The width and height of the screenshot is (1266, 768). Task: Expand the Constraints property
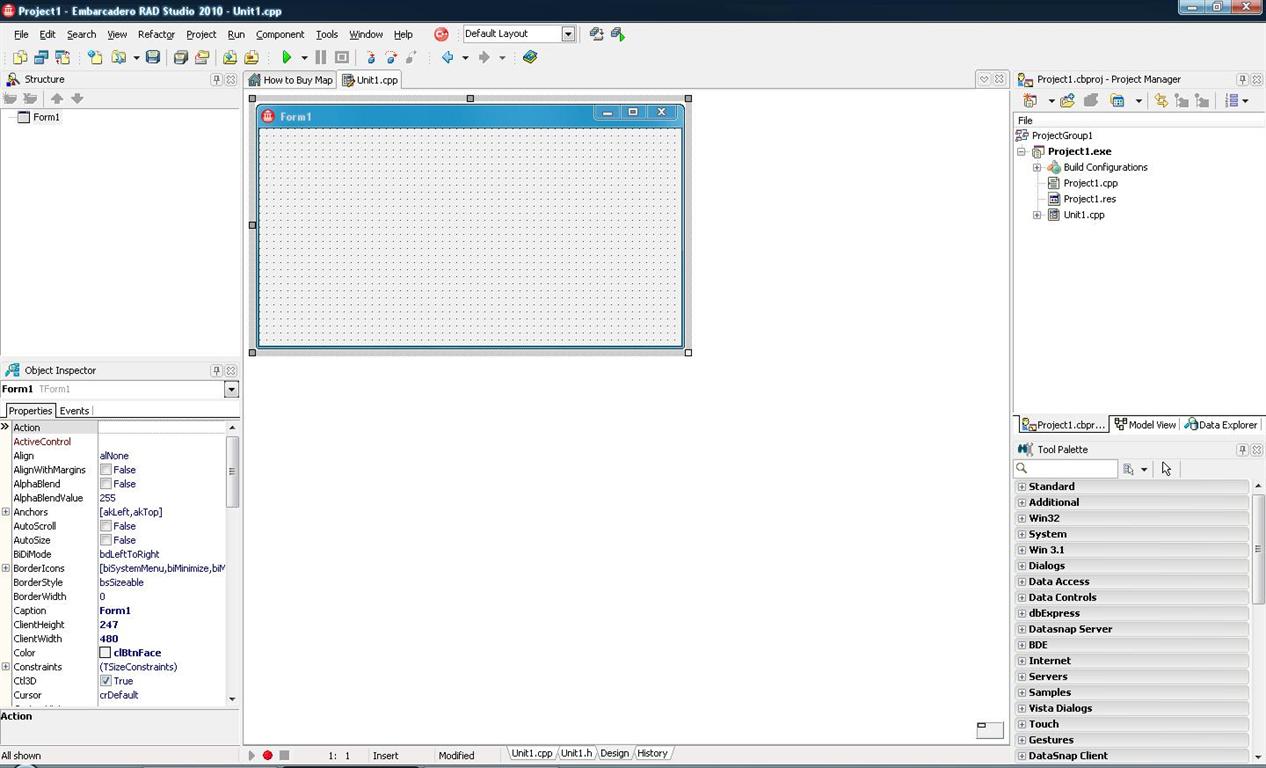6,667
